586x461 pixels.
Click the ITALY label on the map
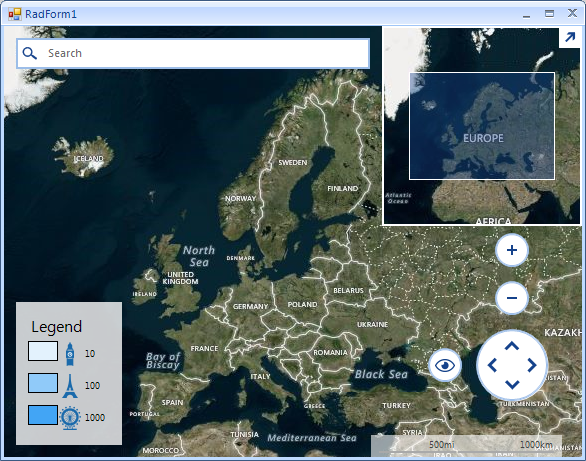[x=260, y=377]
